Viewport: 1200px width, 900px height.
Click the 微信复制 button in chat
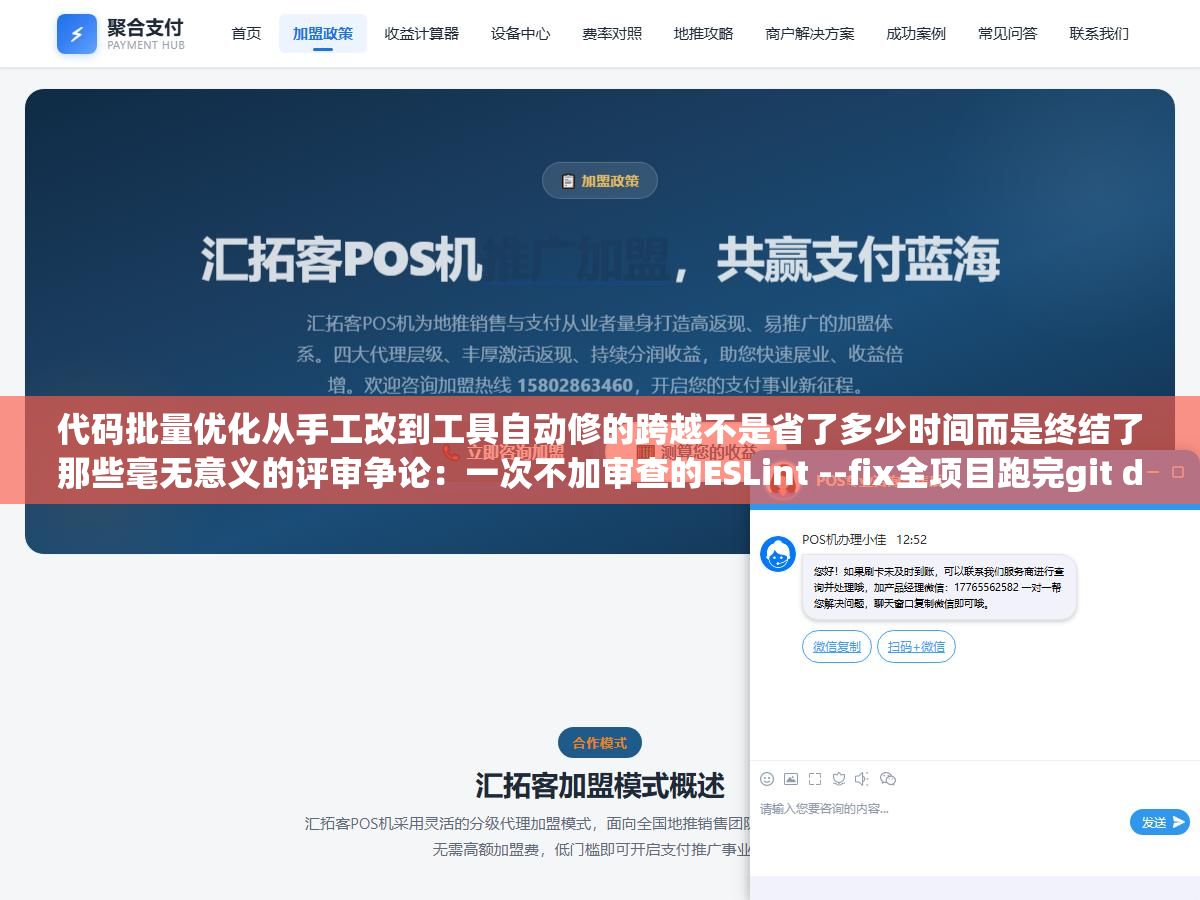tap(837, 647)
